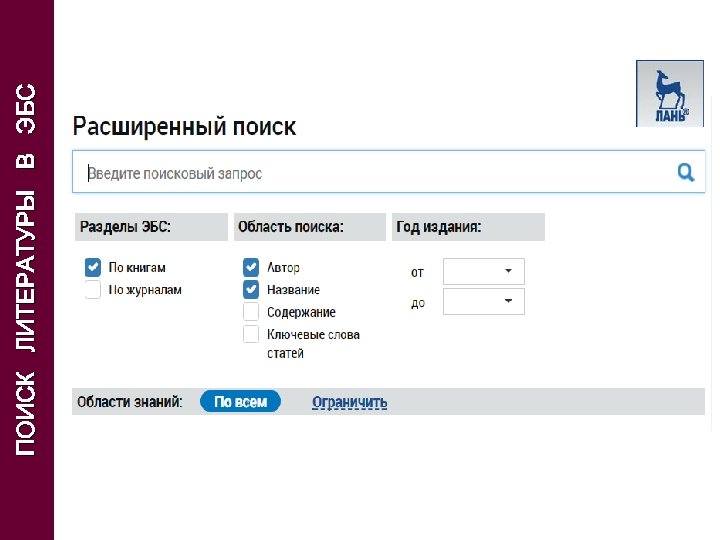This screenshot has width=720, height=540.
Task: Check the Содержание checkbox
Action: coord(251,312)
